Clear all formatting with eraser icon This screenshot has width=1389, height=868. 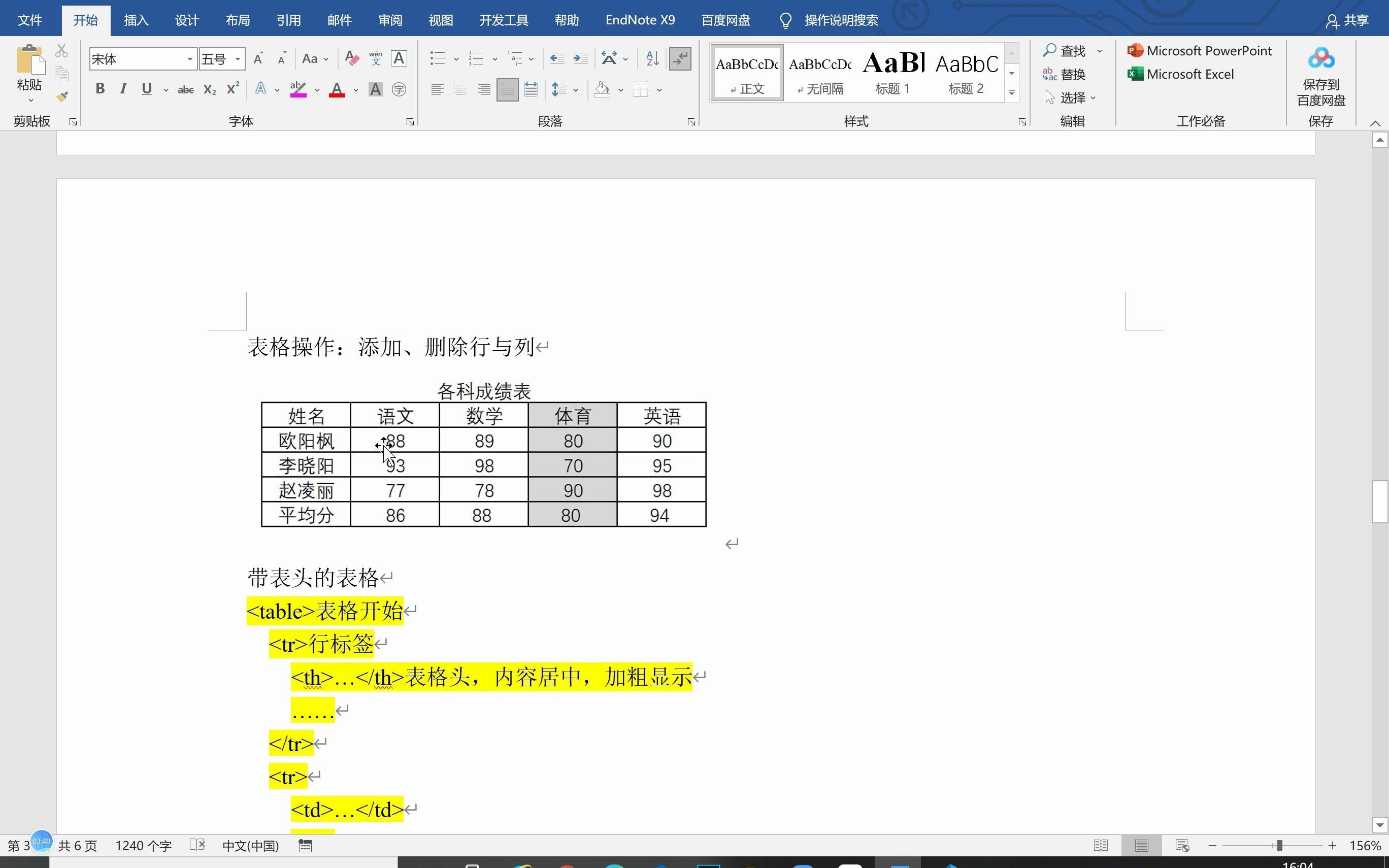coord(351,58)
